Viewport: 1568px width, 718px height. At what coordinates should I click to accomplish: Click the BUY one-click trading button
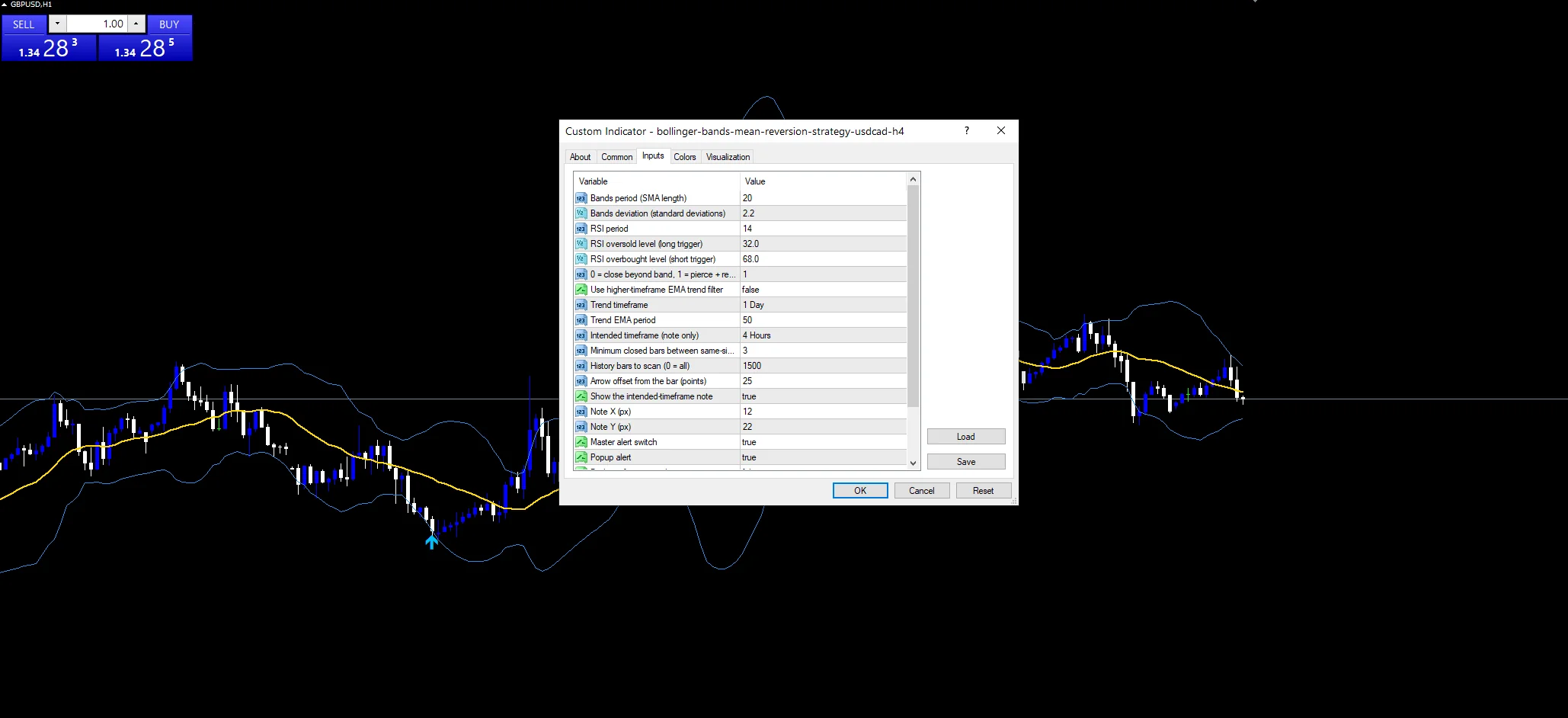169,24
